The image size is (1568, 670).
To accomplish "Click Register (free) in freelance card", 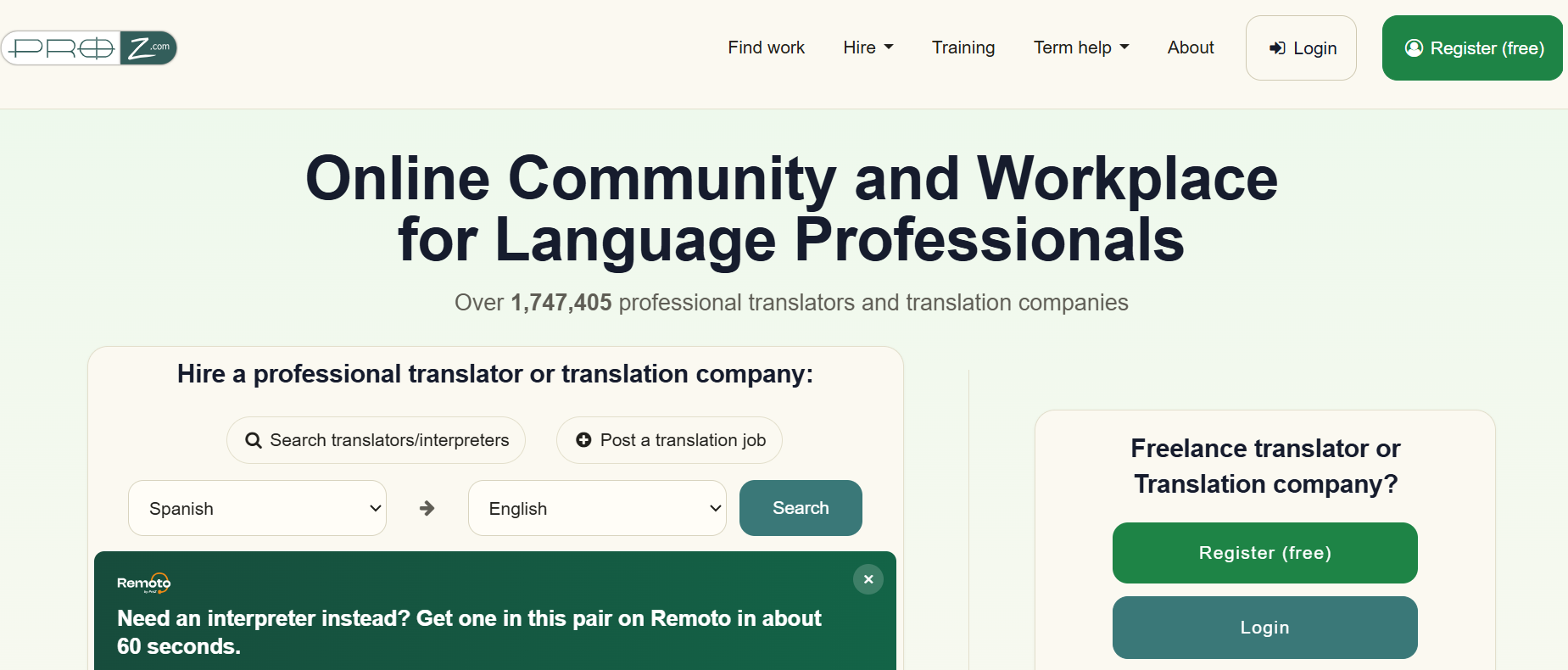I will (x=1264, y=553).
